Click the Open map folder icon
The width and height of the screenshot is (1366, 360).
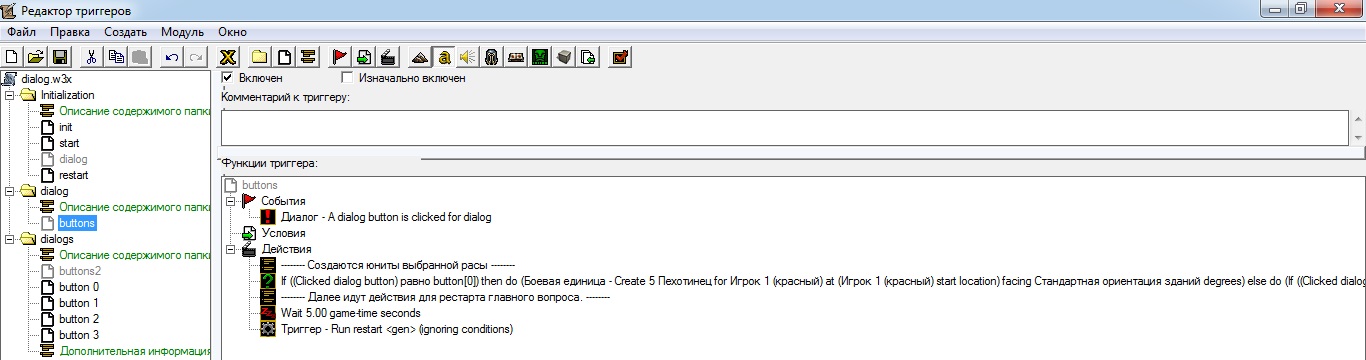point(36,57)
